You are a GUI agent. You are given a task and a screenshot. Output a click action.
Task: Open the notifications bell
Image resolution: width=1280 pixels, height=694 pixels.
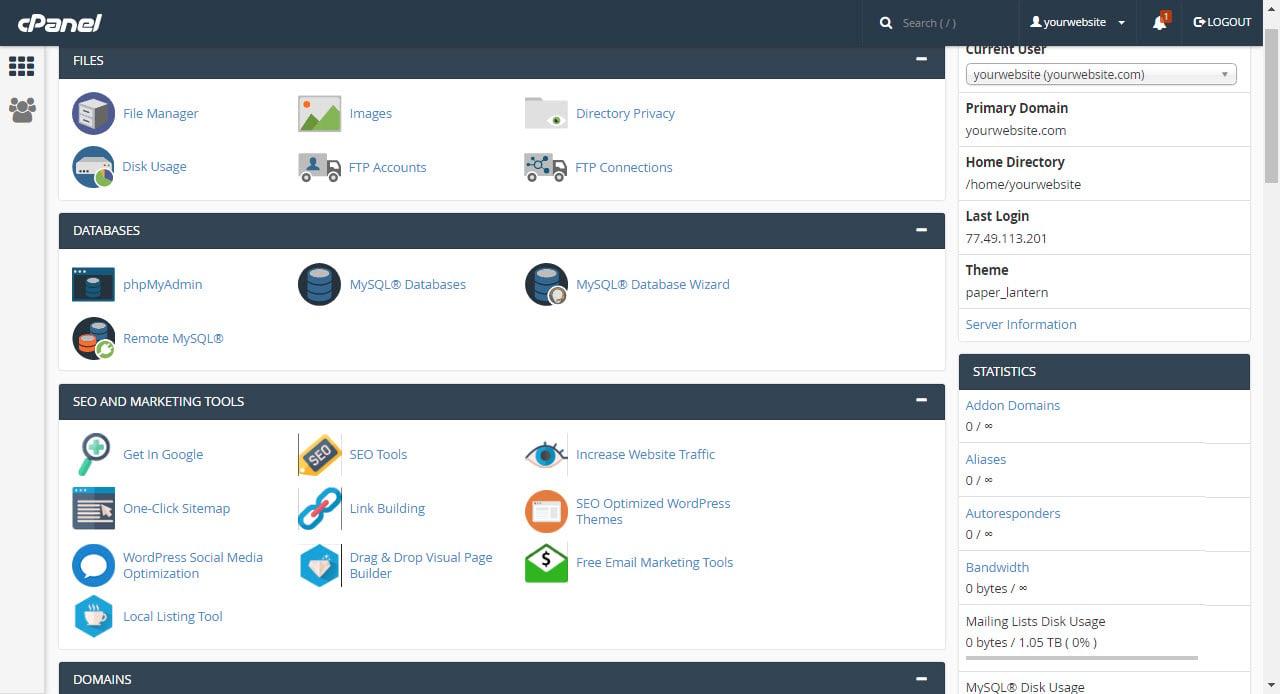tap(1158, 21)
